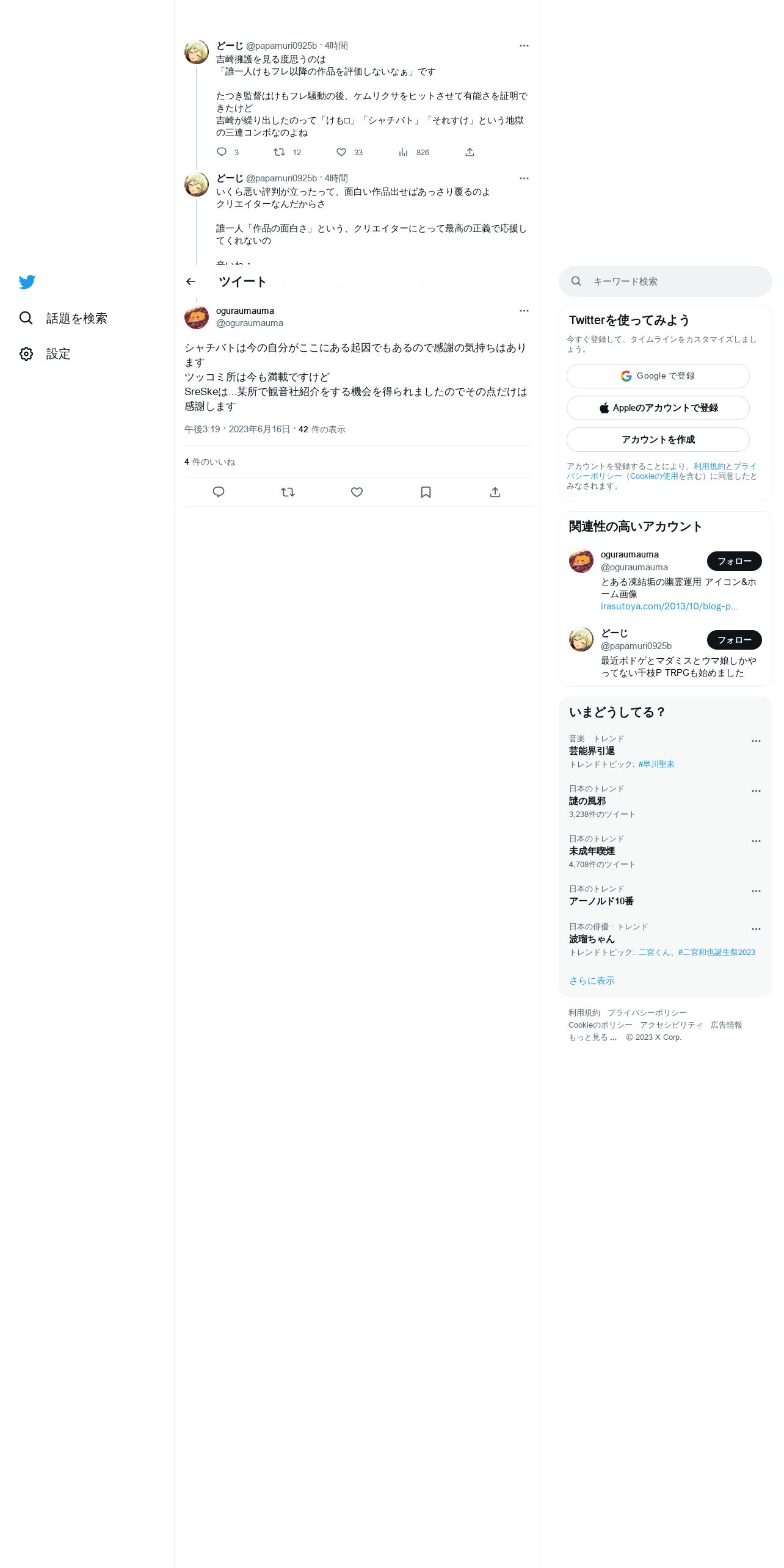Screen dimensions: 784x1568
Task: Open more options for oguraumauma tweet
Action: (x=524, y=311)
